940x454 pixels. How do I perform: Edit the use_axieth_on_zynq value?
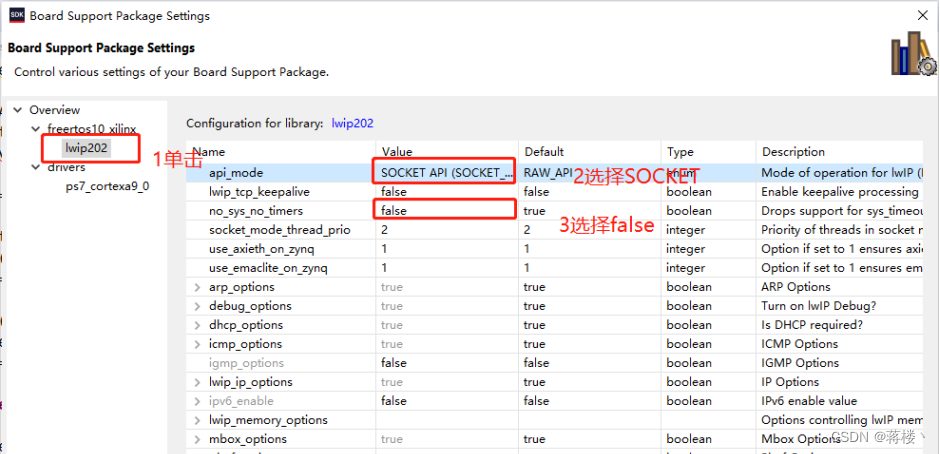click(447, 249)
